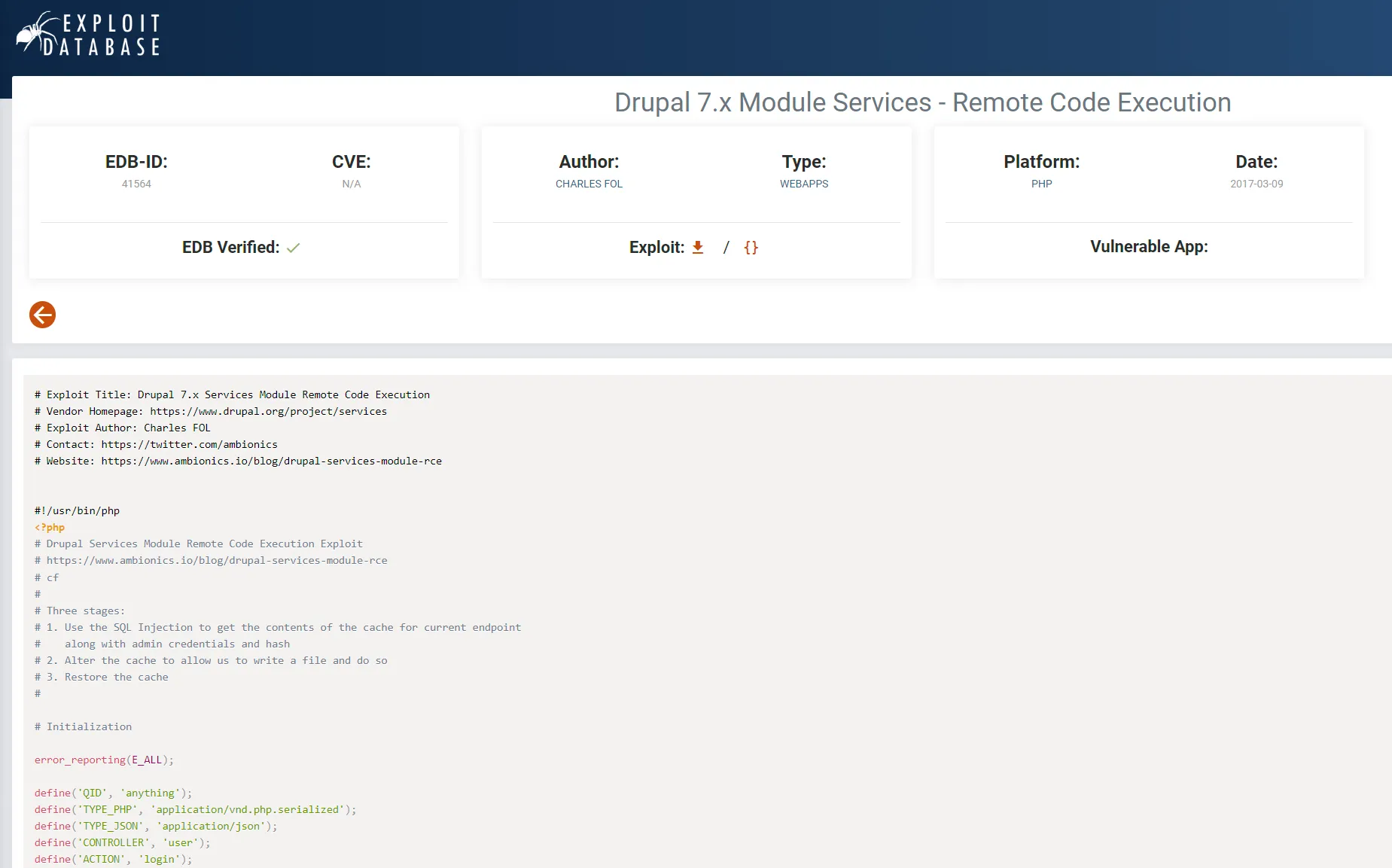
Task: Click the EDB-ID heading
Action: pyautogui.click(x=136, y=162)
